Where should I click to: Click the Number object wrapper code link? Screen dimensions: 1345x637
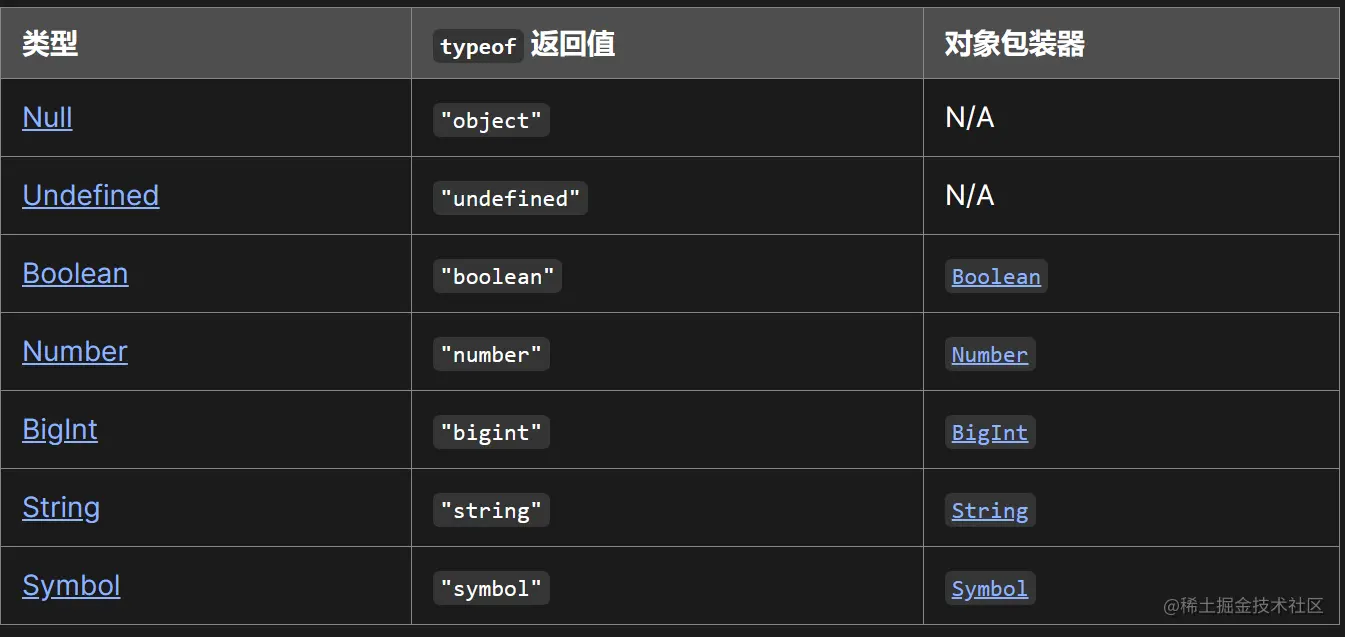coord(990,355)
